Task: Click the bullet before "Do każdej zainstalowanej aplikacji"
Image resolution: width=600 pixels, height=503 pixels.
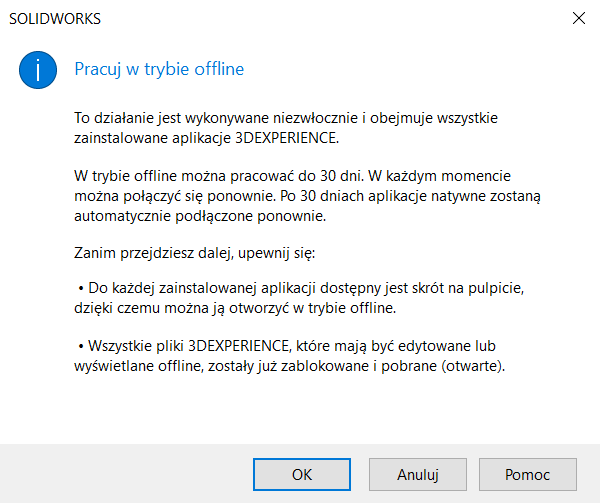Action: tap(79, 289)
